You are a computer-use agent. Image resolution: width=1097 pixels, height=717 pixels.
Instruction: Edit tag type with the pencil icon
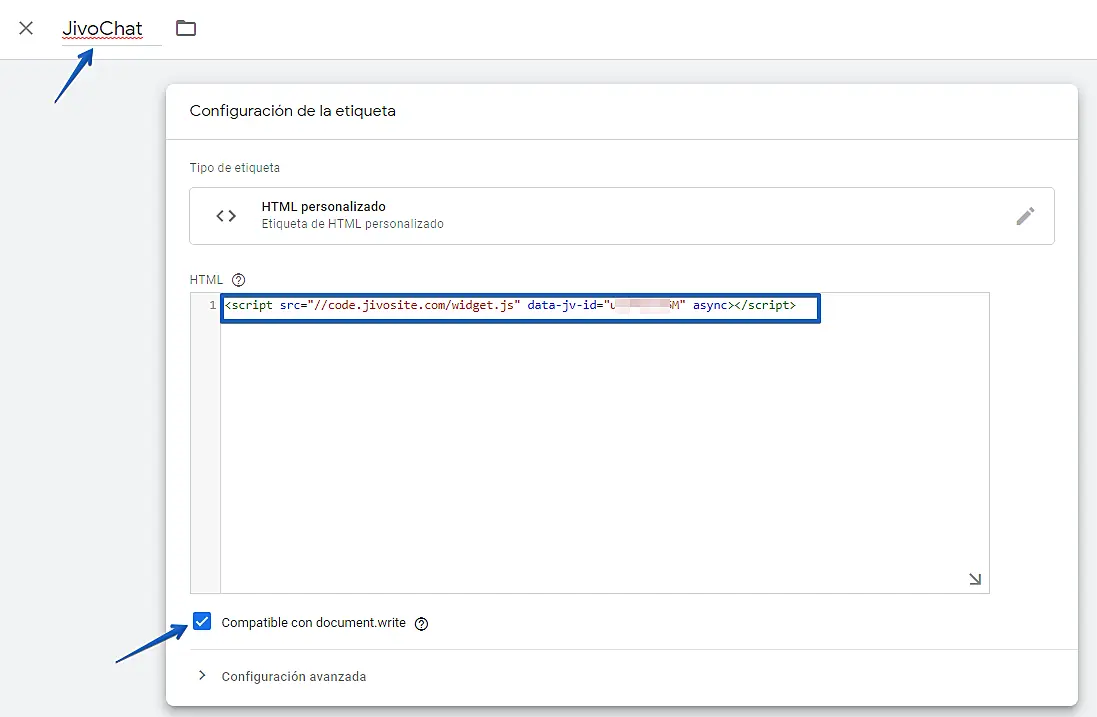point(1025,216)
